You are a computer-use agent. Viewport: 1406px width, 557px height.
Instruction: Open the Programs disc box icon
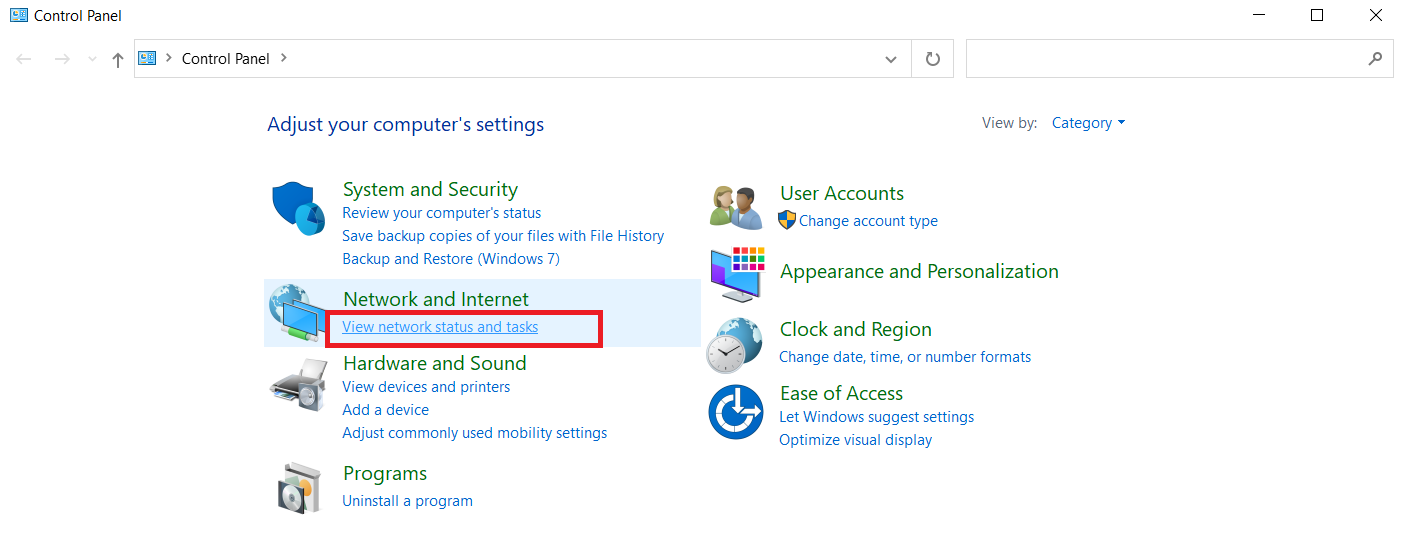(298, 487)
